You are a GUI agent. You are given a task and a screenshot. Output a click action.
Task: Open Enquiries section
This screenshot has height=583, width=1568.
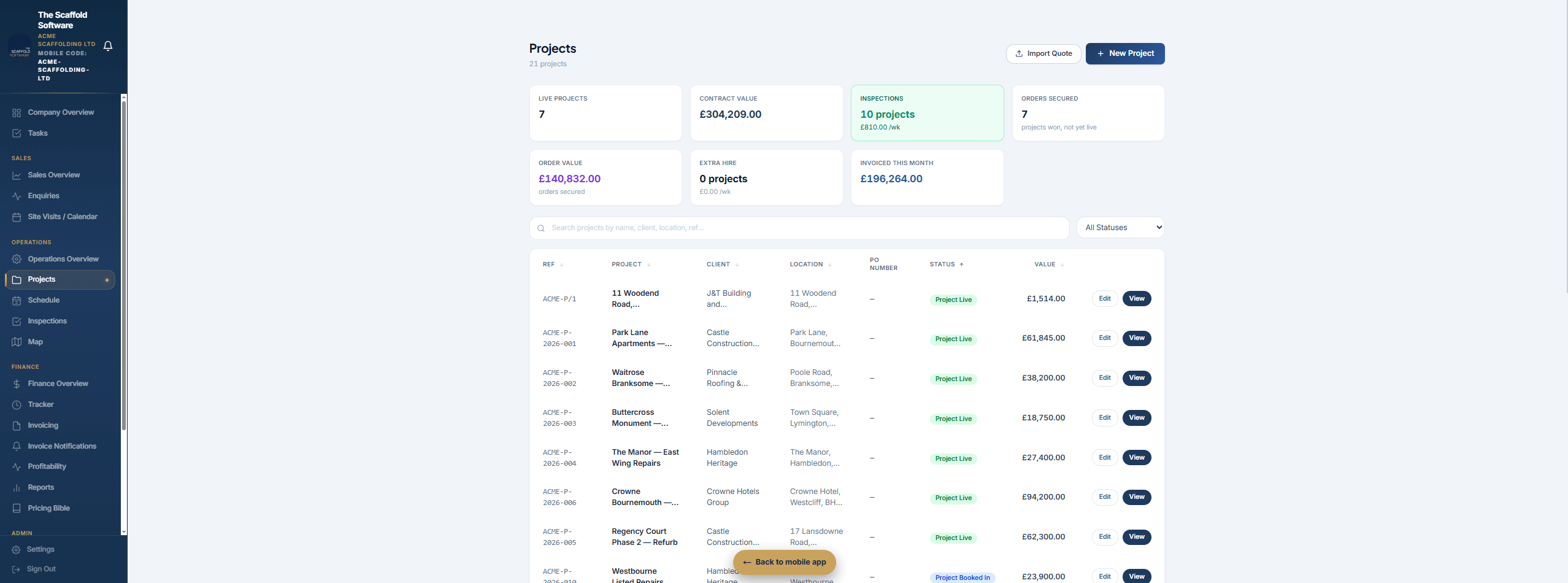60,196
